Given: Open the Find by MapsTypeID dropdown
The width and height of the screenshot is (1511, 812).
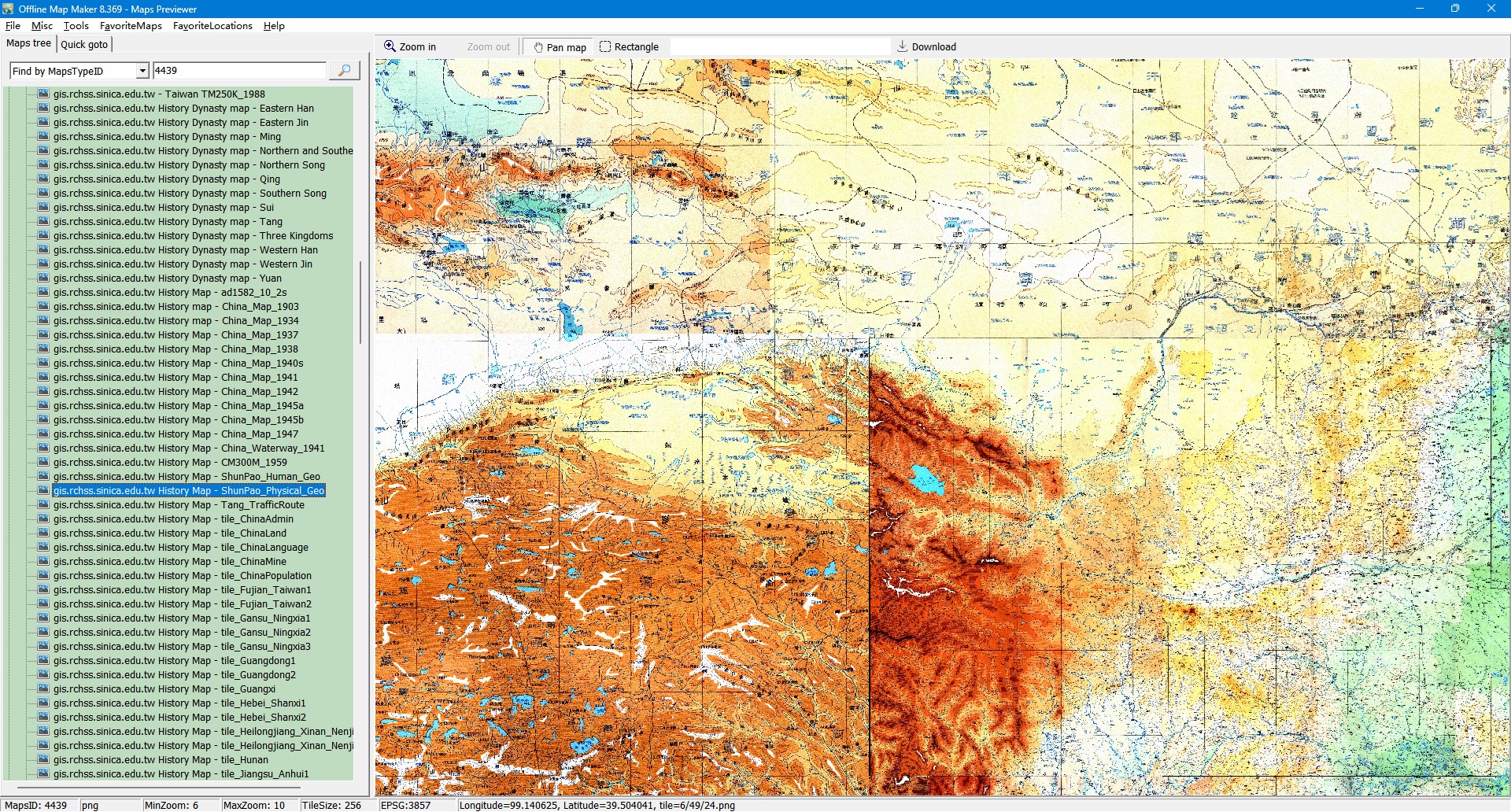Looking at the screenshot, I should coord(142,71).
